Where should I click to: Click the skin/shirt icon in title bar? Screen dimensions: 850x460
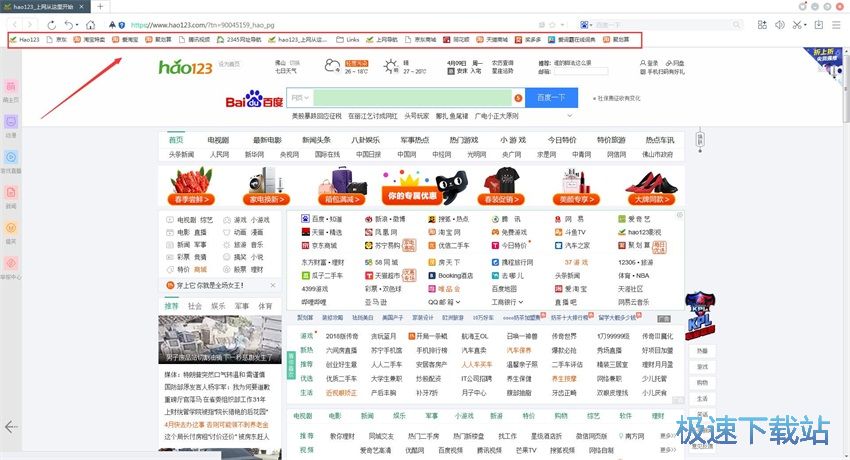pos(803,6)
